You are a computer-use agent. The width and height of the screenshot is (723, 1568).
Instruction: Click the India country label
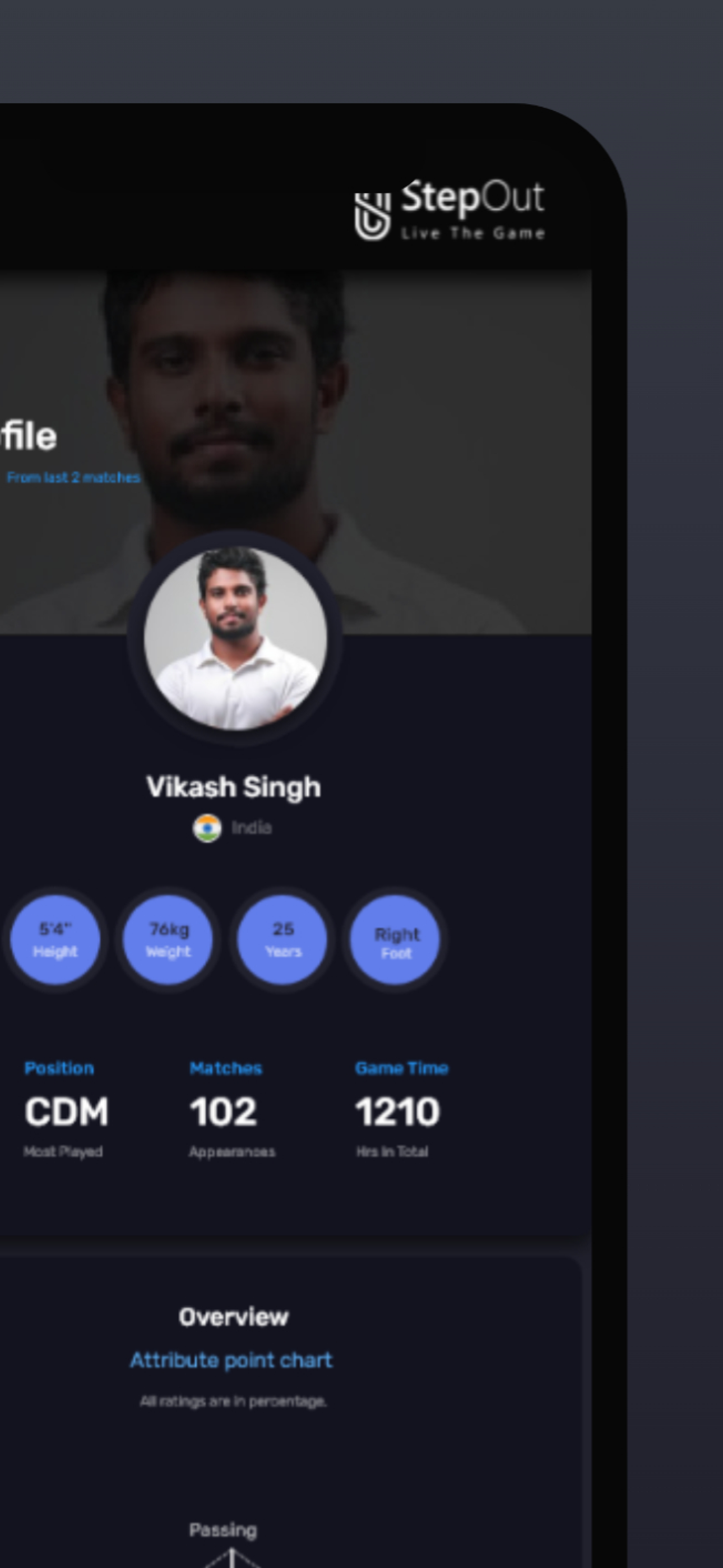click(x=251, y=828)
